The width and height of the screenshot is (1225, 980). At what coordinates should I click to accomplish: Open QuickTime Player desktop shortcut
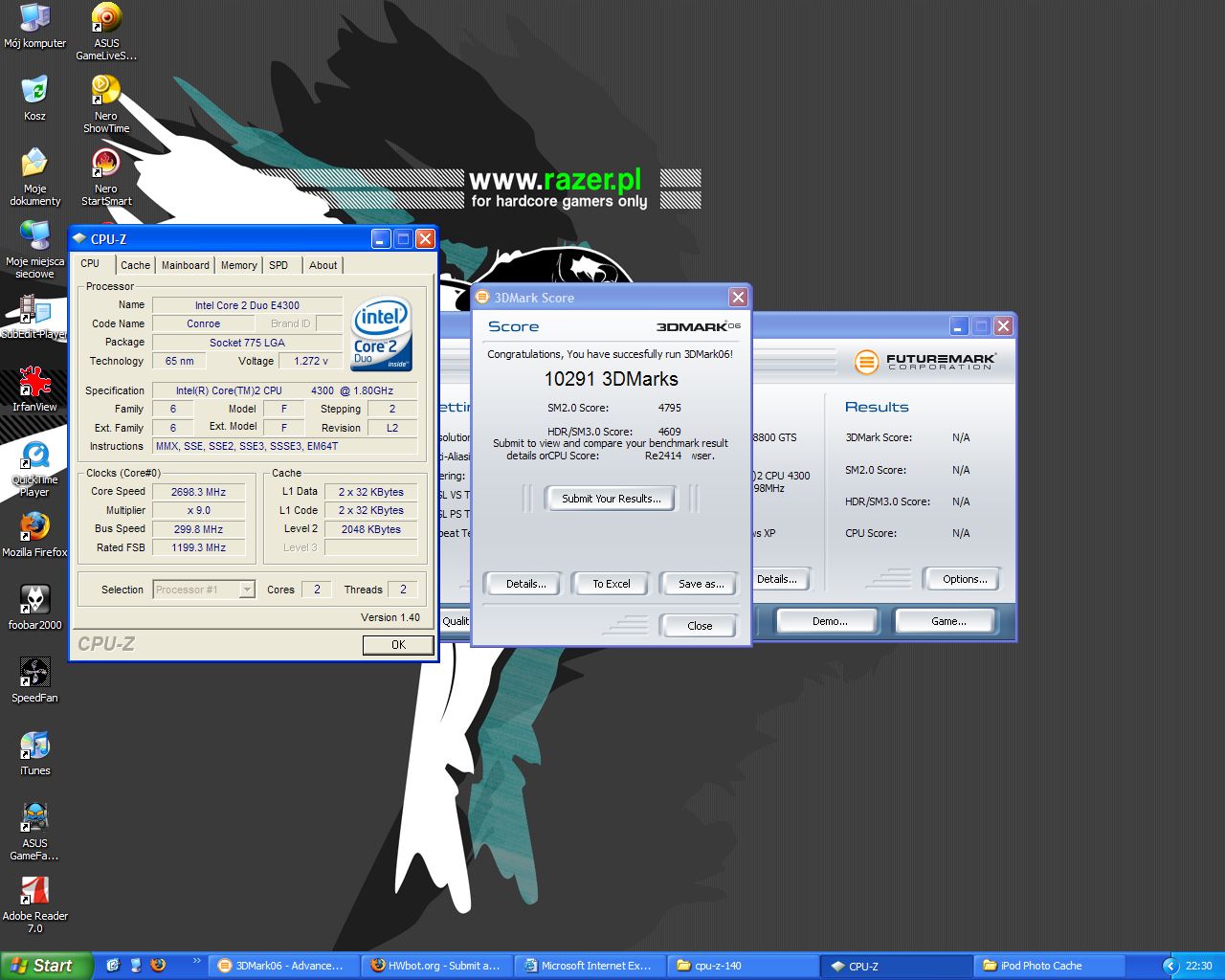[34, 469]
